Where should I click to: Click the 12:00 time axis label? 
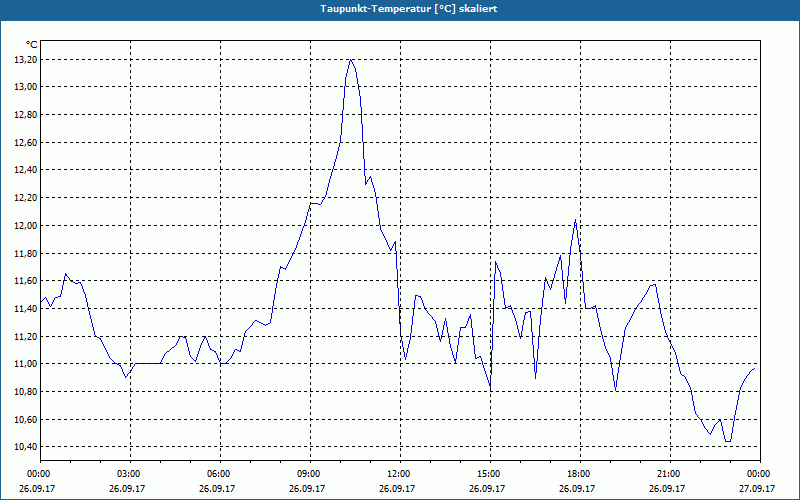pyautogui.click(x=400, y=474)
